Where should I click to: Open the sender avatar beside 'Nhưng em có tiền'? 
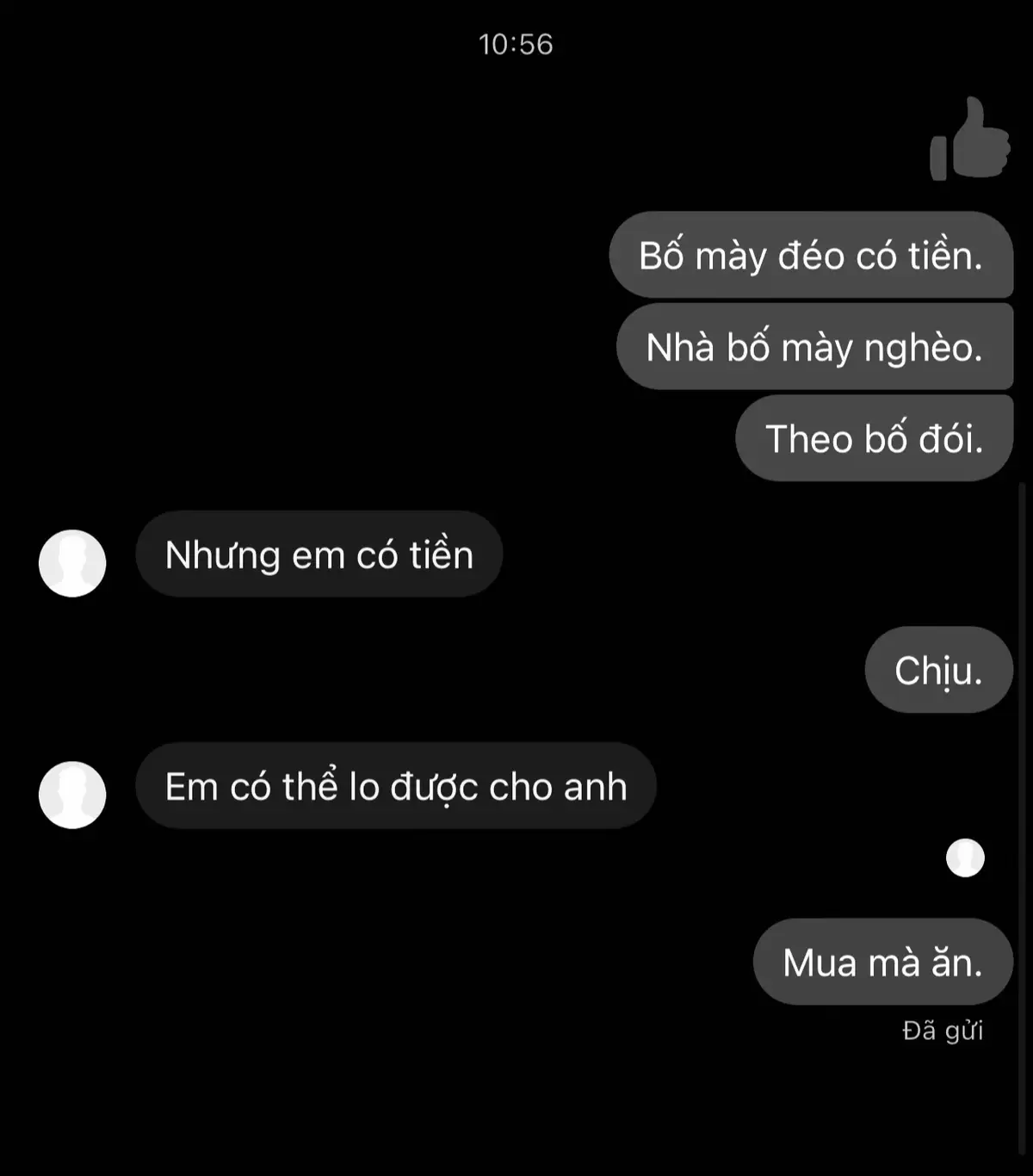click(x=72, y=563)
